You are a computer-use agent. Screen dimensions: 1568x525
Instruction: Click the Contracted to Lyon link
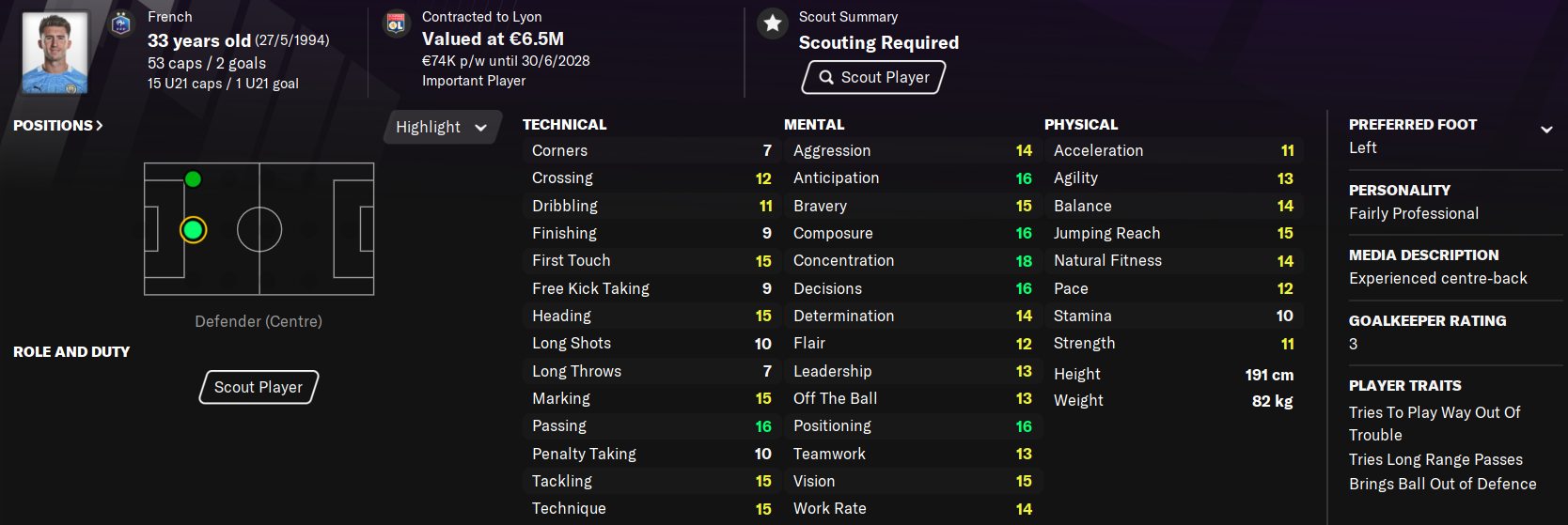tap(481, 17)
